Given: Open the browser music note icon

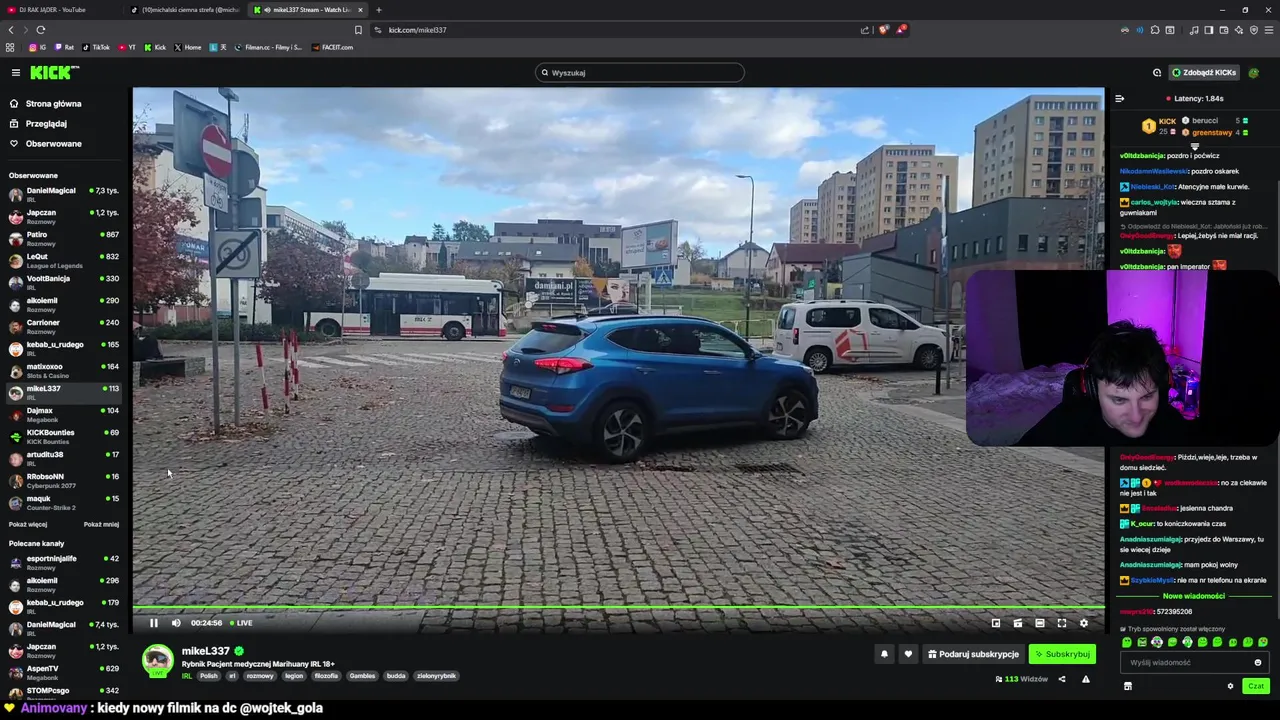Looking at the screenshot, I should (1194, 30).
